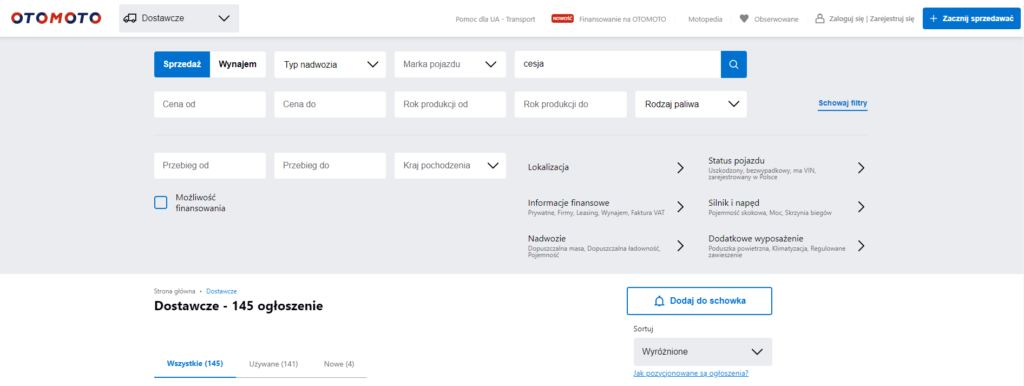Image resolution: width=1024 pixels, height=386 pixels.
Task: Open Finansowanie na OTOMOTO link
Action: 622,20
